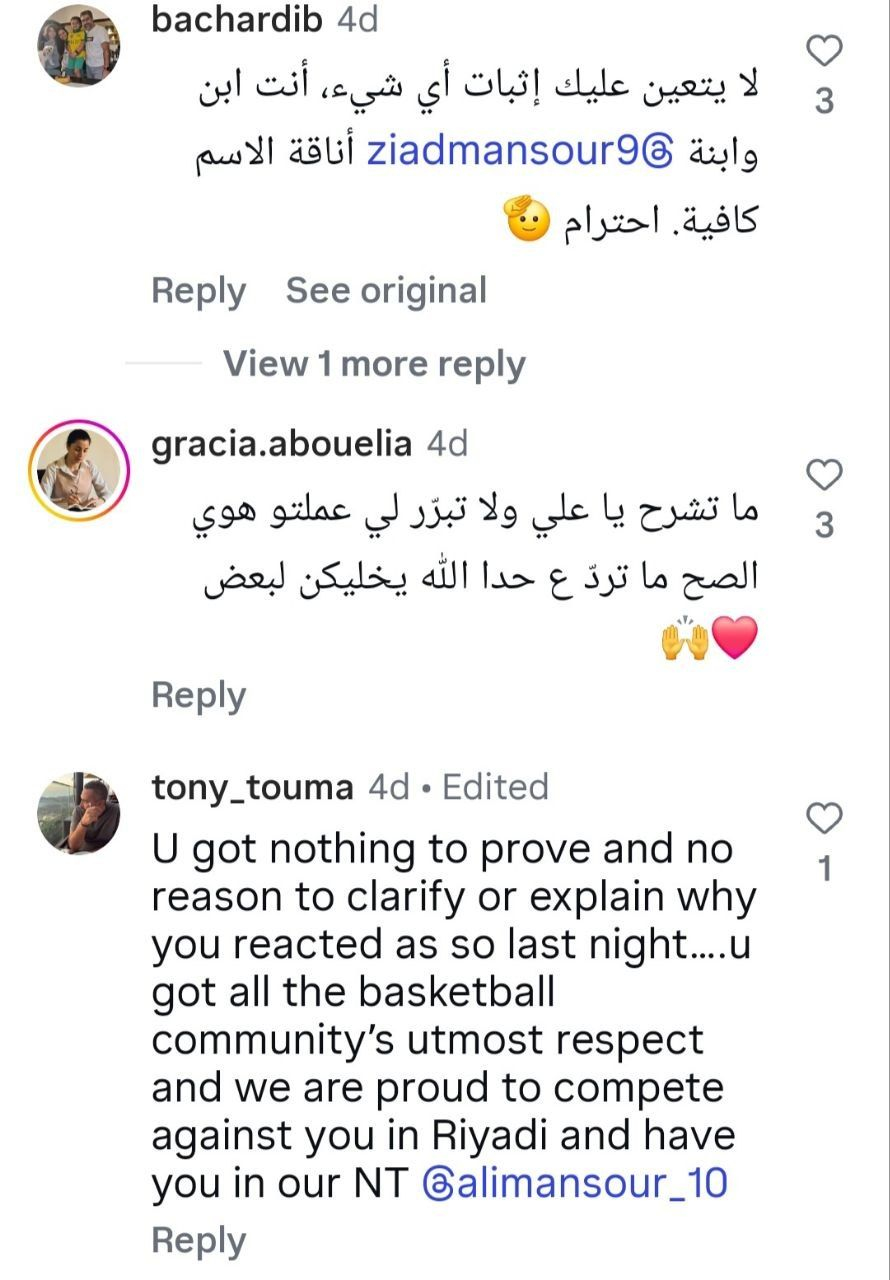
Task: Like gracia.abouelia's comment with the heart
Action: 824,475
